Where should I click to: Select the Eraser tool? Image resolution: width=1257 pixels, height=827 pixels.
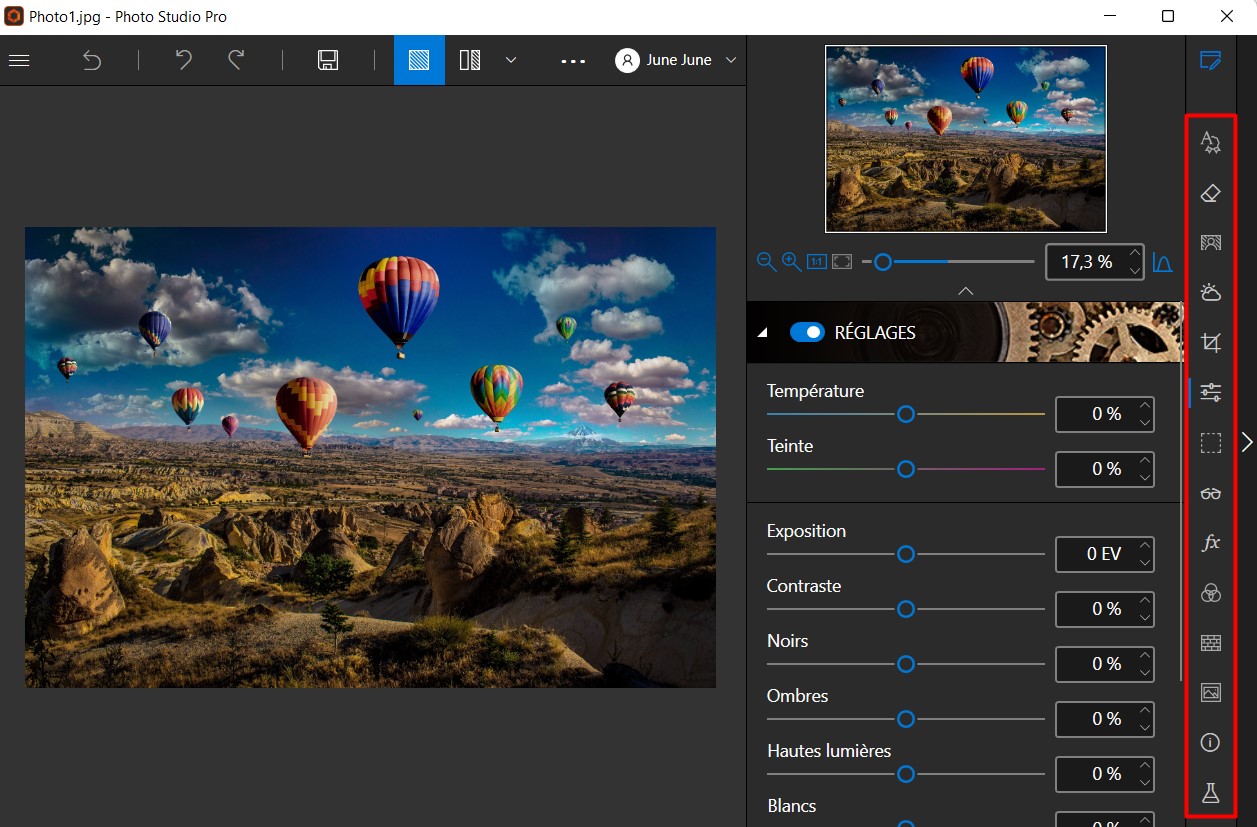coord(1211,193)
